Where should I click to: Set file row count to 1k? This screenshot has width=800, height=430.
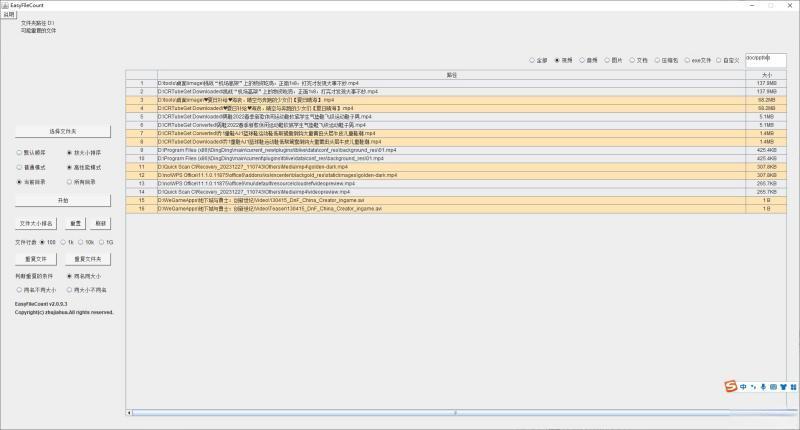[x=67, y=242]
